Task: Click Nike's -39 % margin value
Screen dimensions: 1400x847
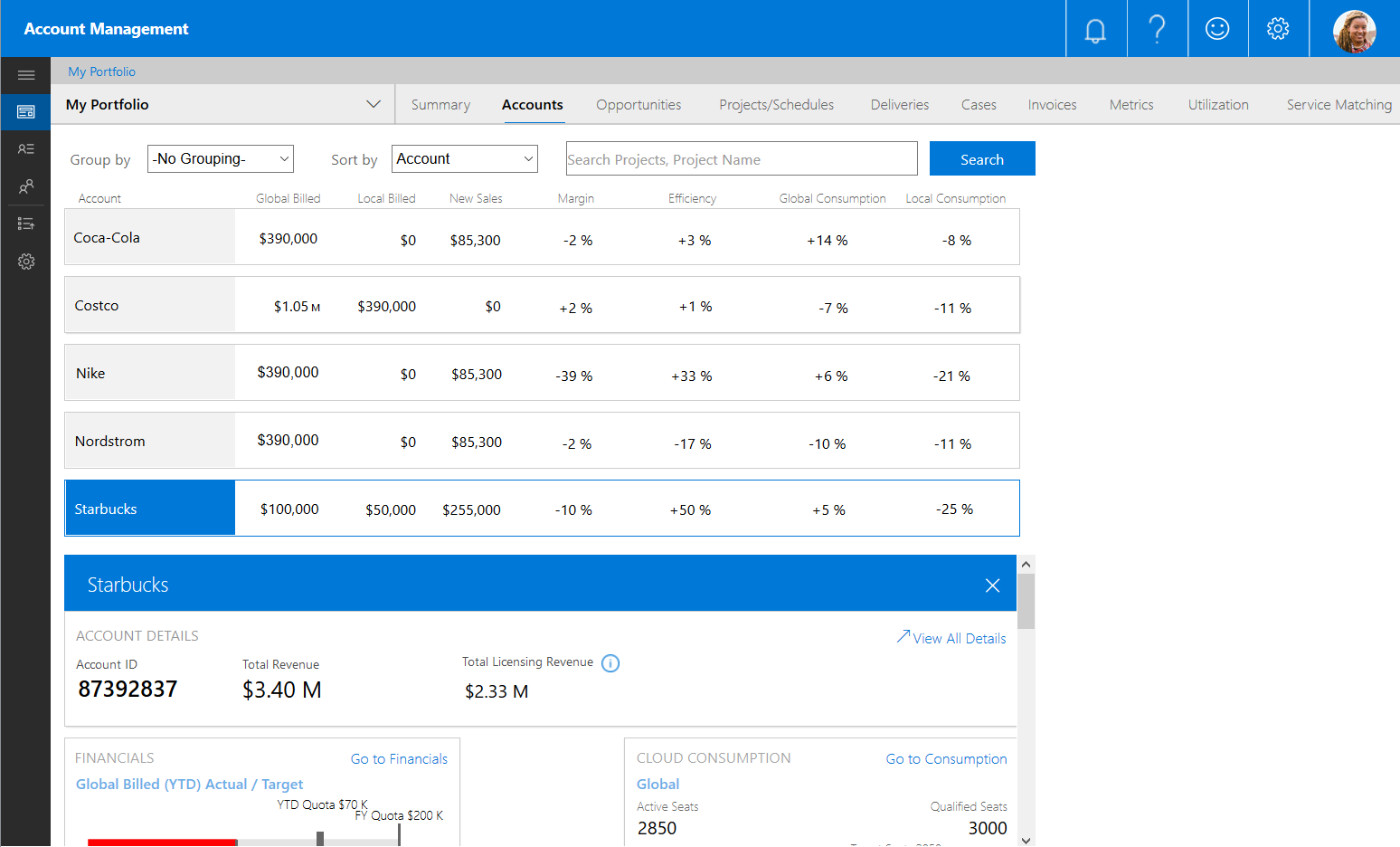Action: click(574, 376)
